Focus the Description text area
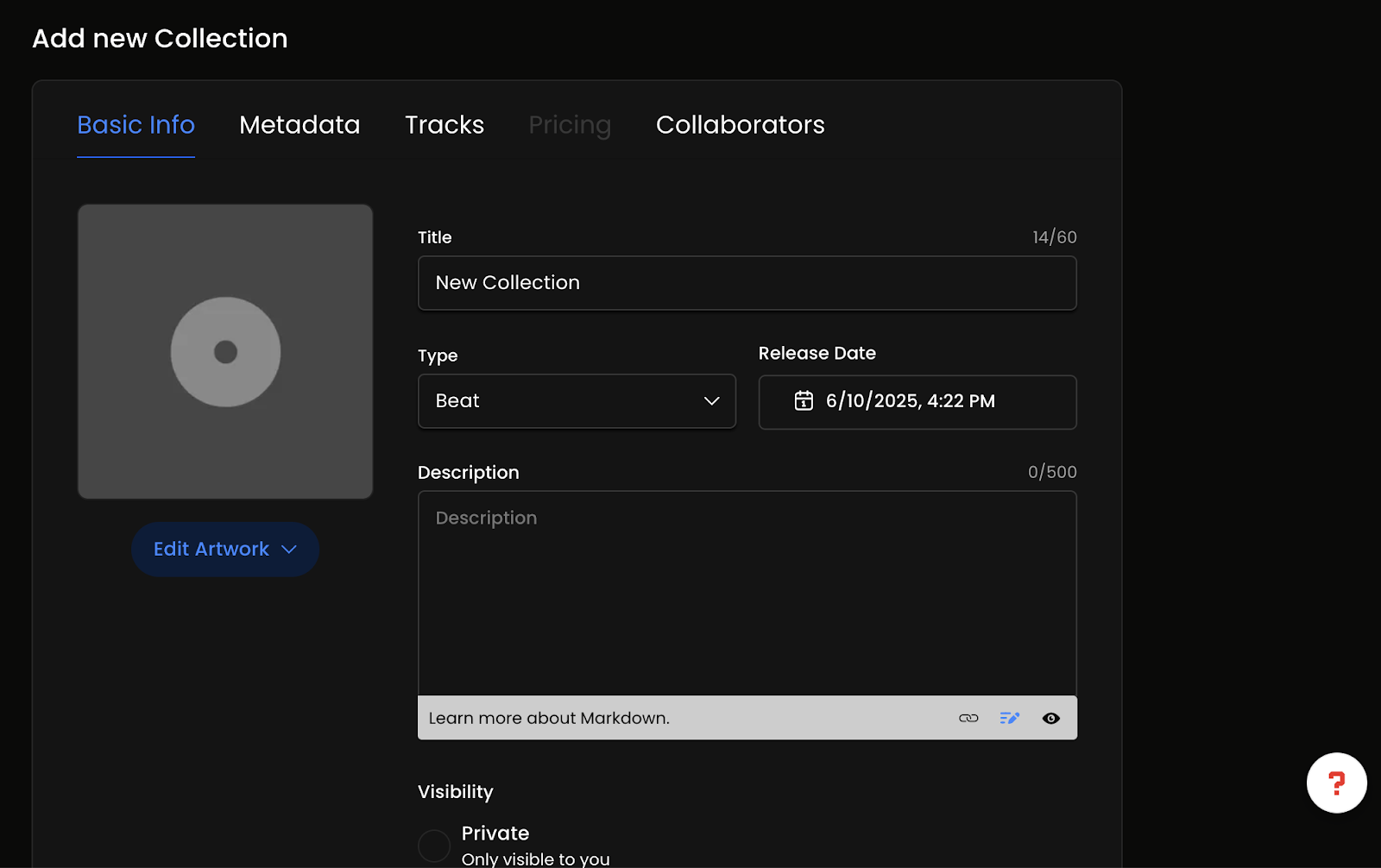 (x=747, y=594)
